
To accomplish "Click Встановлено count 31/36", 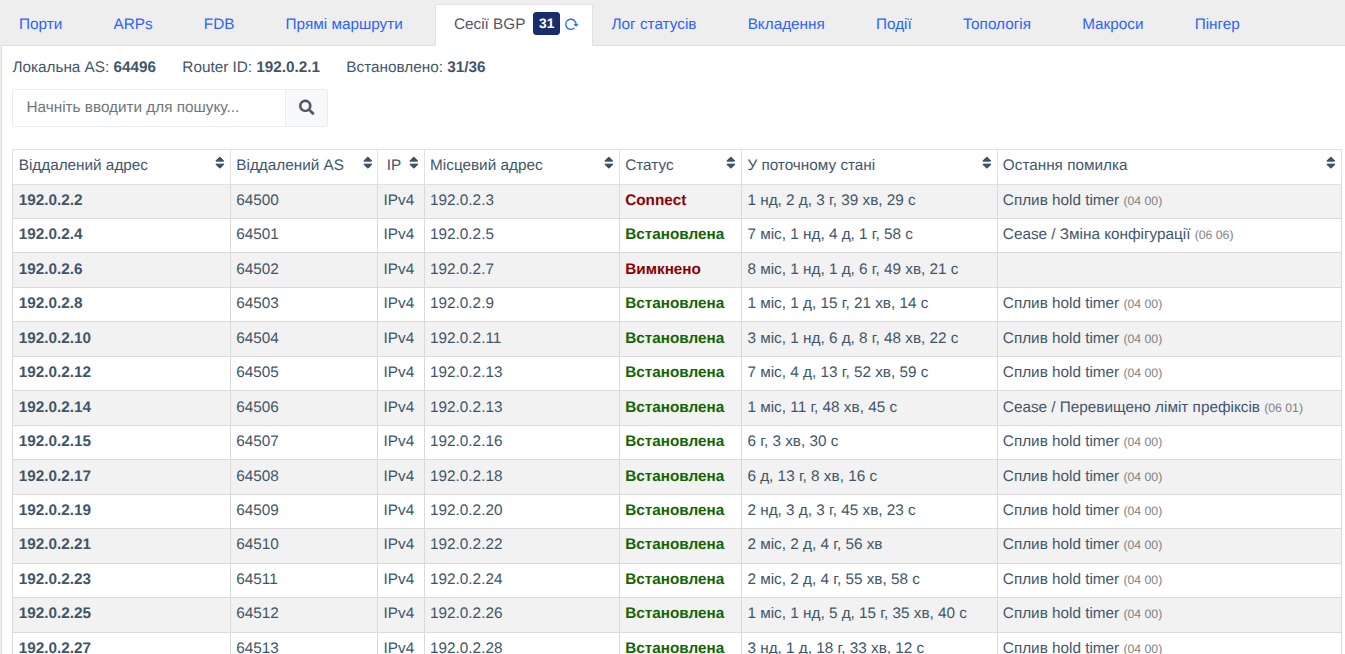I will tap(467, 67).
